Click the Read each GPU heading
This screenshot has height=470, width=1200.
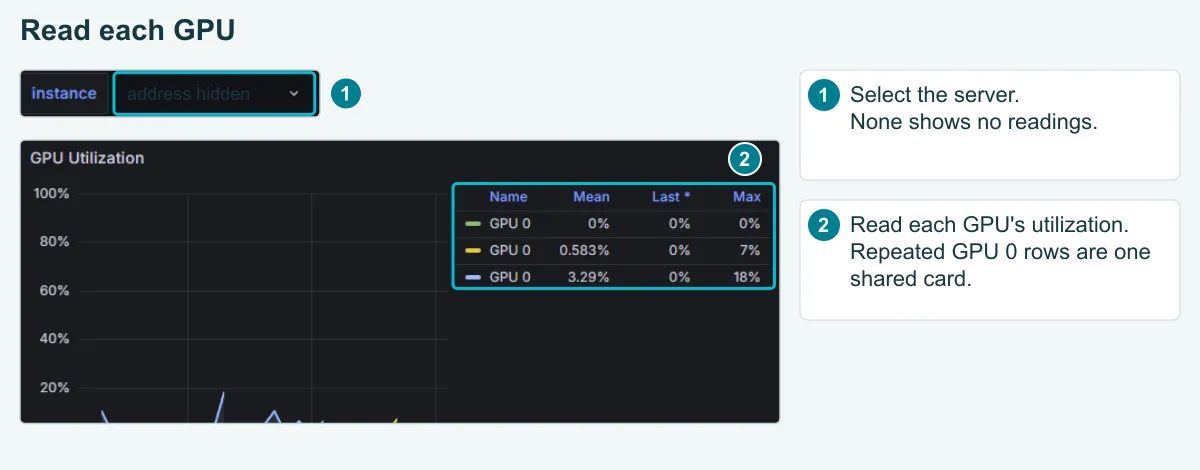pyautogui.click(x=128, y=30)
